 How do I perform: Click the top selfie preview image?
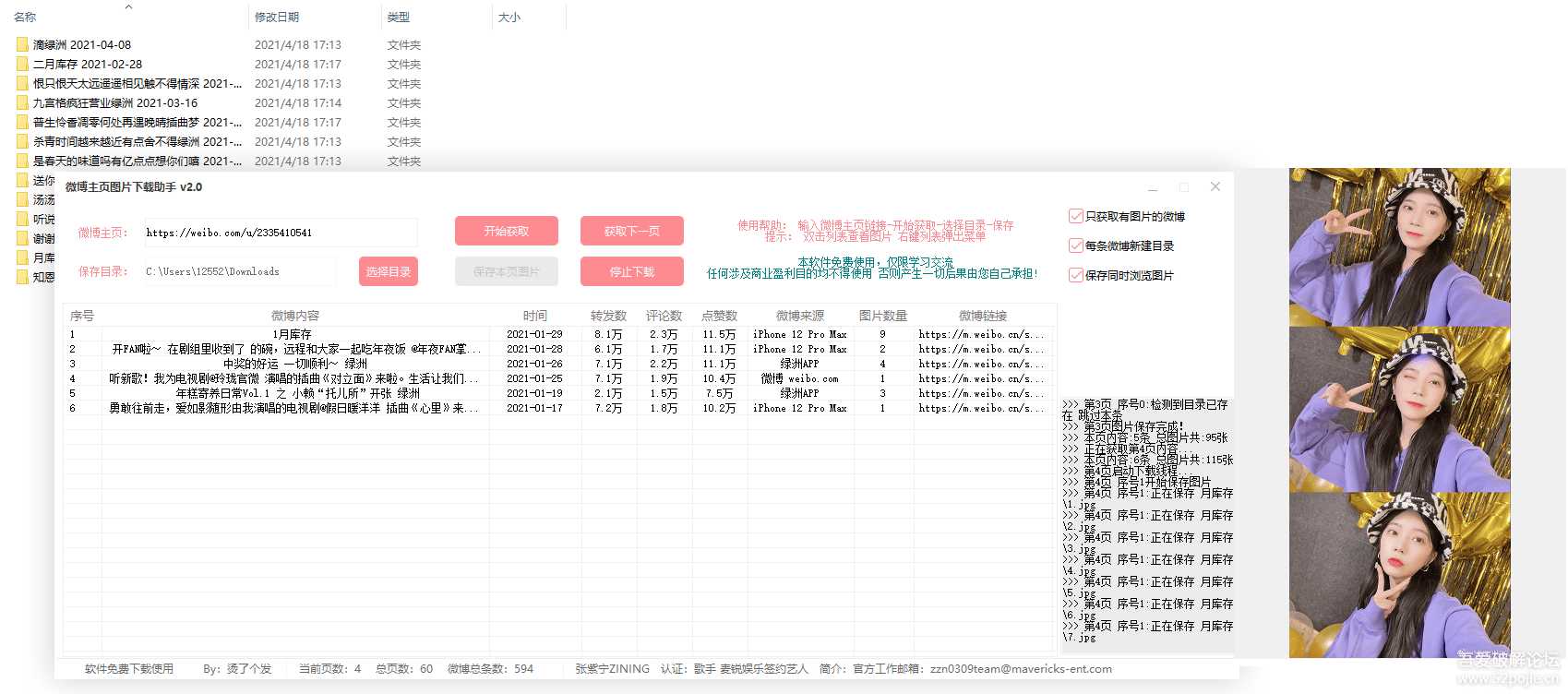1399,247
